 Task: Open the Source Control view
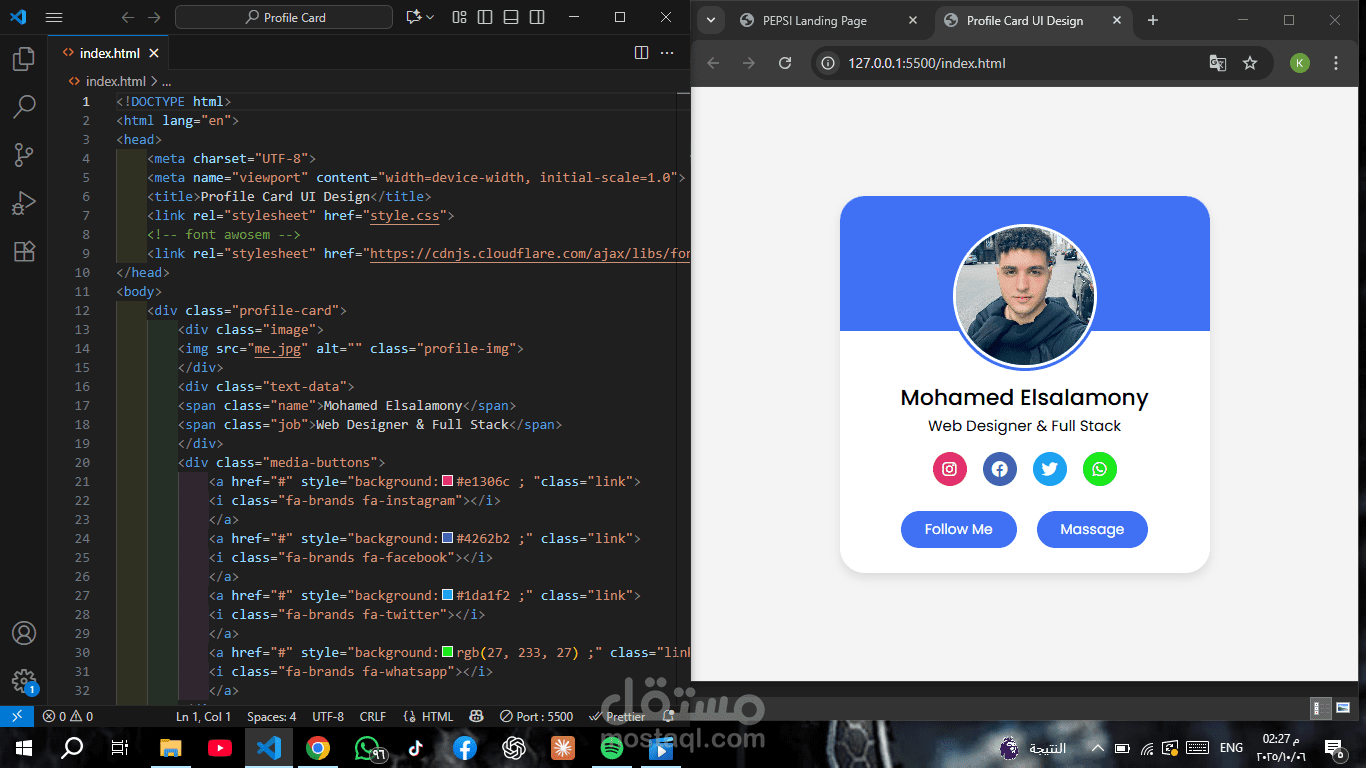click(24, 155)
